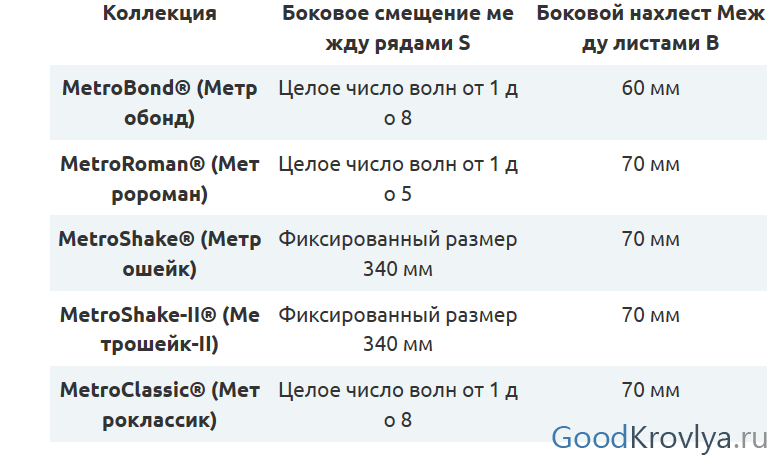Image resolution: width=767 pixels, height=455 pixels.
Task: Click MetroShake-II's 70 мм overlap value
Action: pos(651,315)
